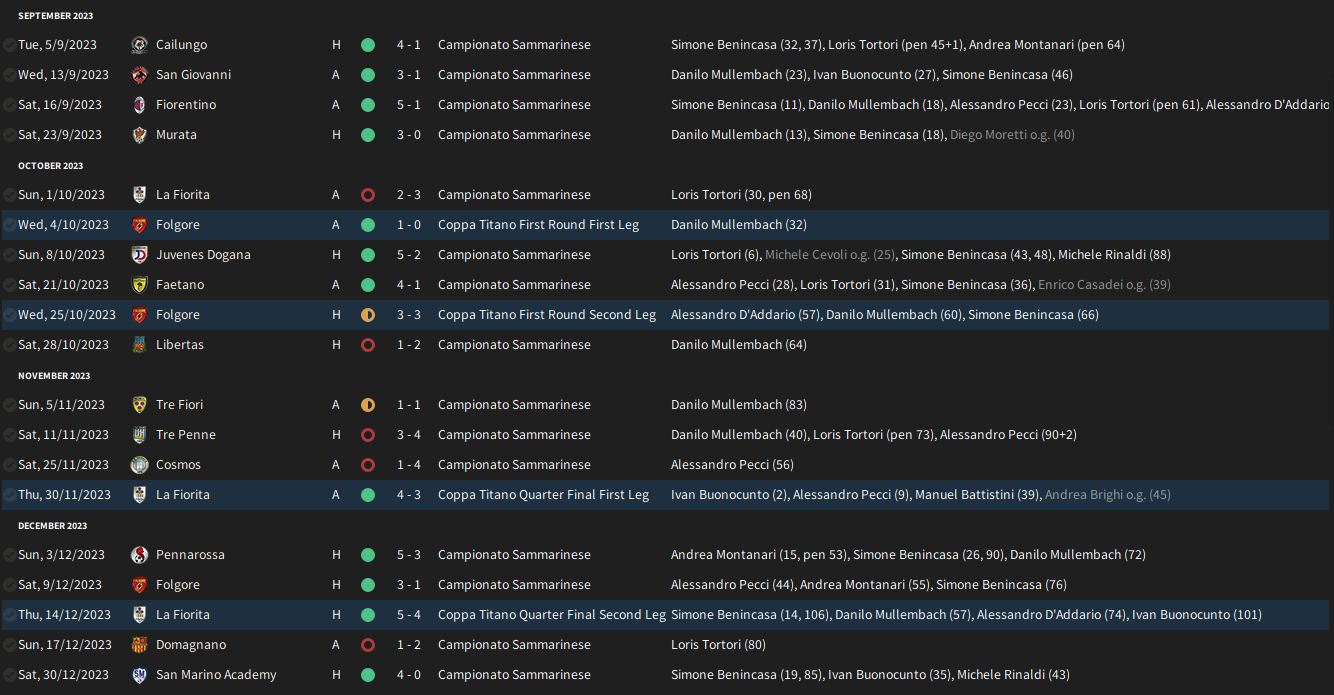Toggle the tick beside Sat, 30/12/2023 fixture

pos(9,675)
